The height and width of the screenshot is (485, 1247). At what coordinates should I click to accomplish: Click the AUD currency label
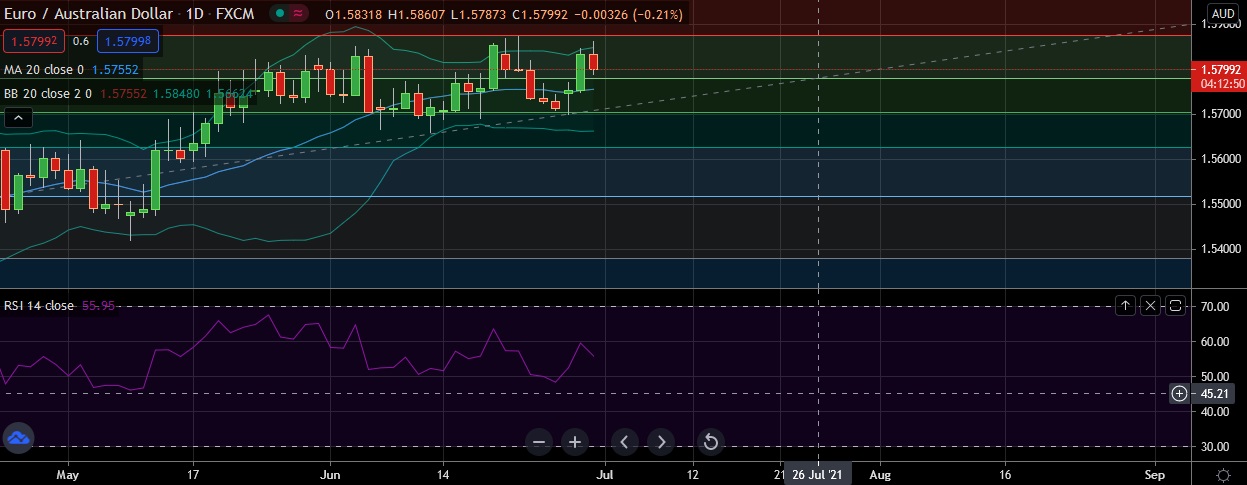1222,13
